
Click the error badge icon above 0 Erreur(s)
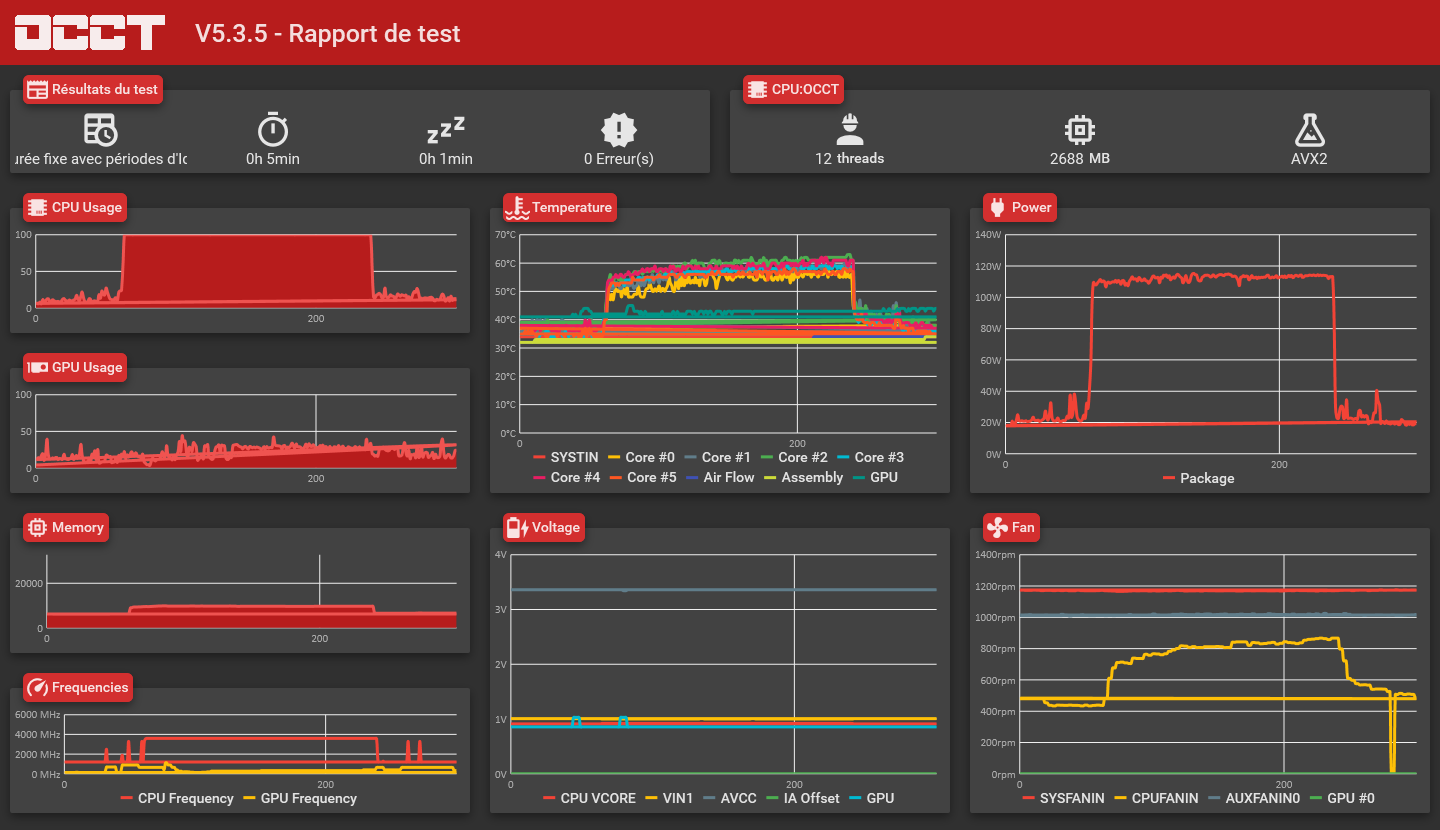619,130
